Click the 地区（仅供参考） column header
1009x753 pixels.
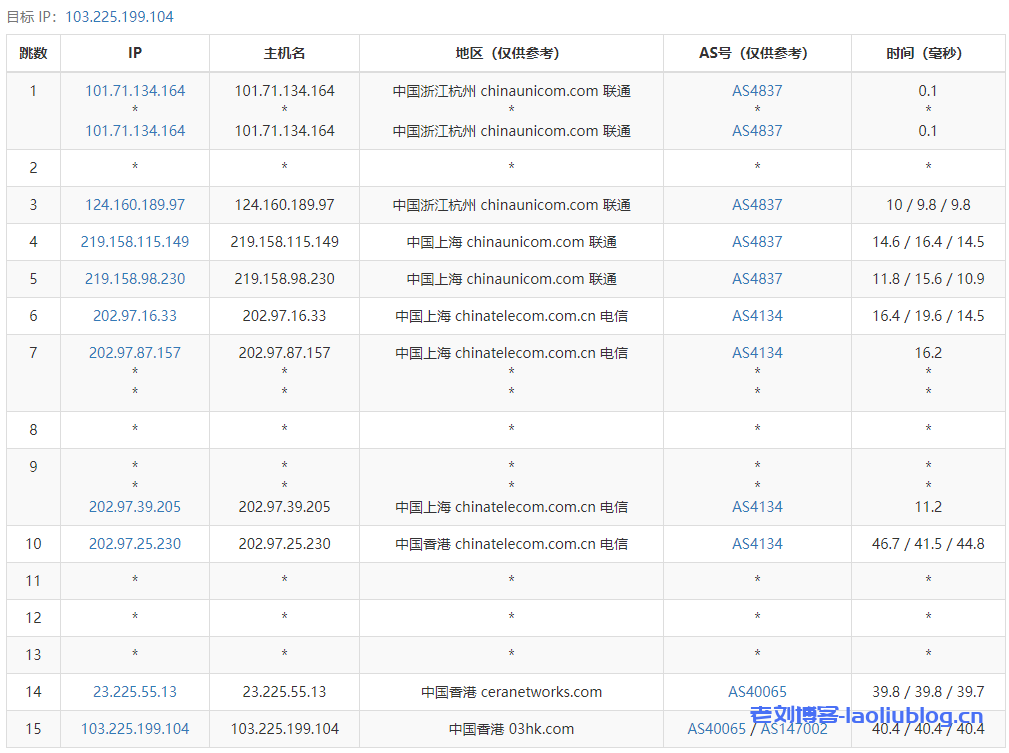[511, 53]
